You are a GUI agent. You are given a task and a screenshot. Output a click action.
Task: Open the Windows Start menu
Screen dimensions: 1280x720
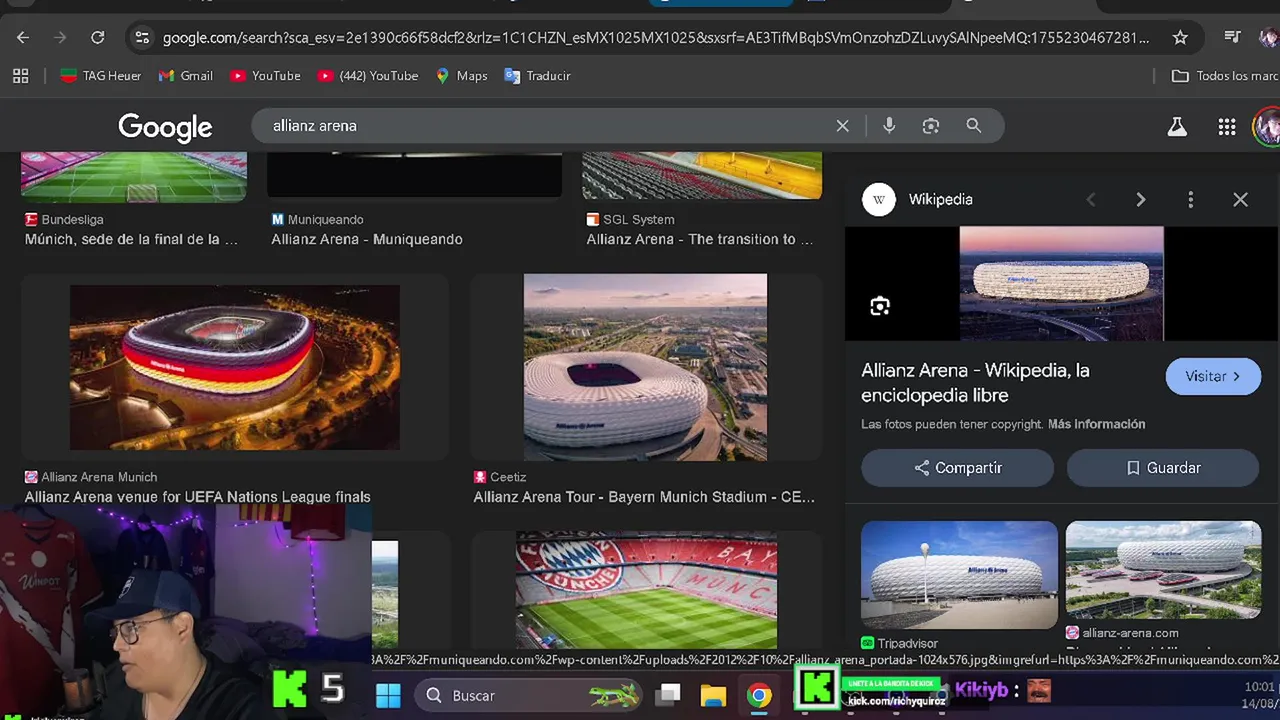388,695
